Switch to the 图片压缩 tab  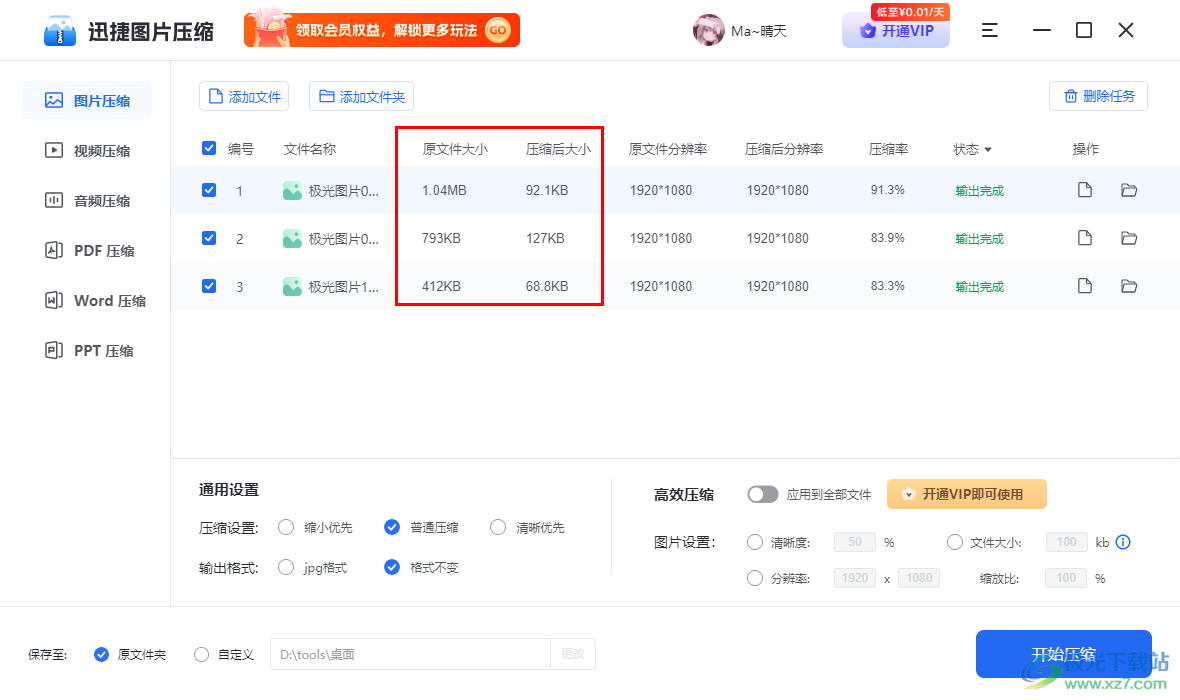[87, 100]
